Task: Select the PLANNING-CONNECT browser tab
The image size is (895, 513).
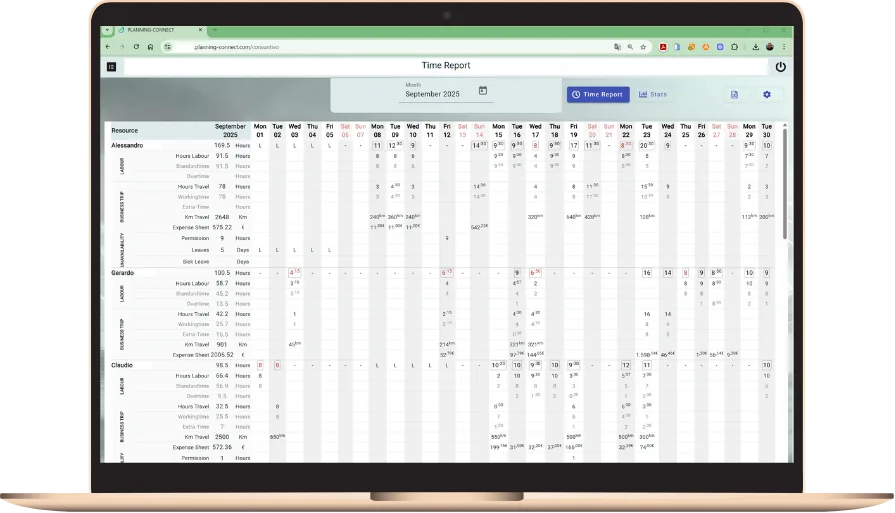Action: tap(160, 30)
